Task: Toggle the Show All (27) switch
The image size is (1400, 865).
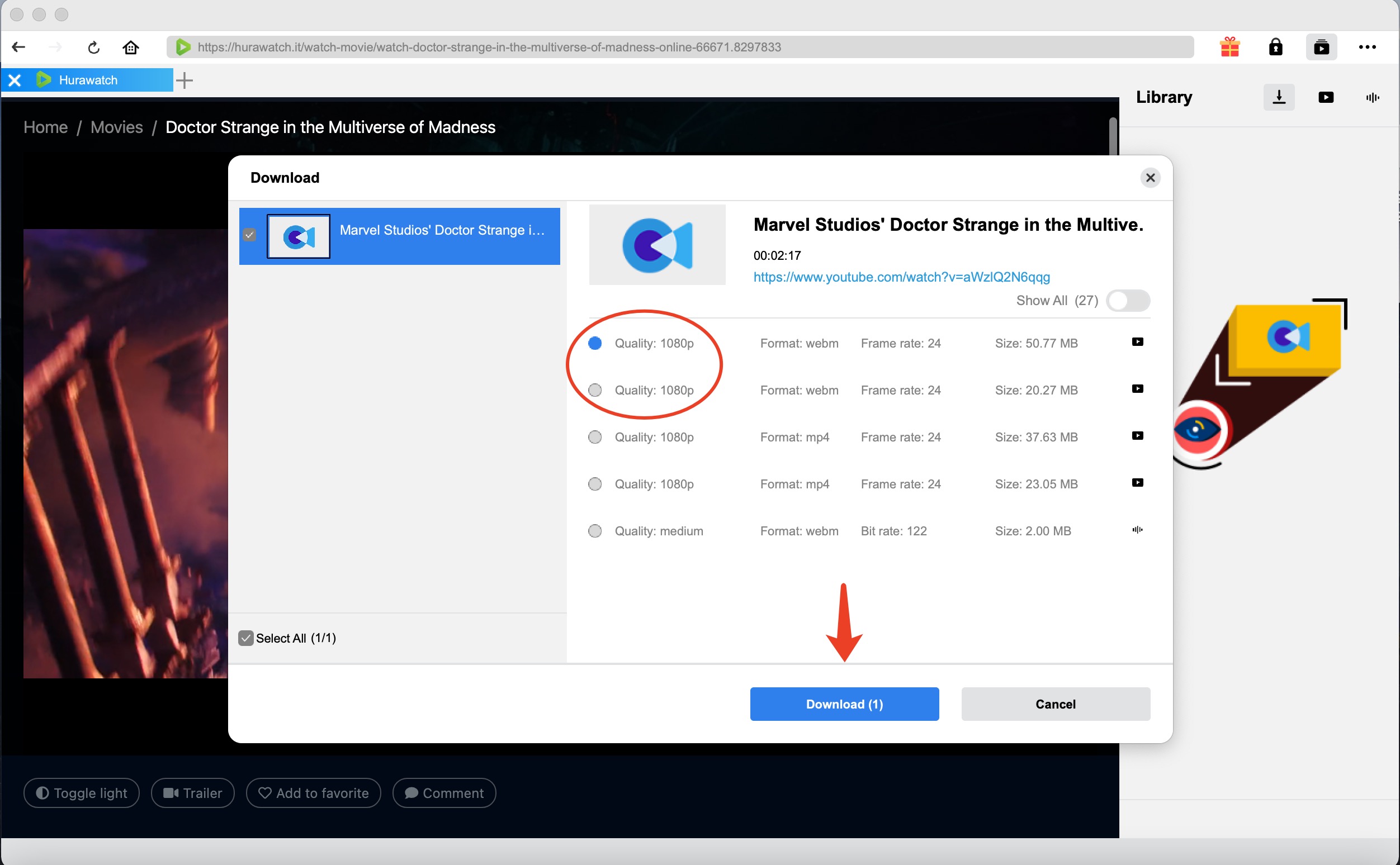Action: 1127,301
